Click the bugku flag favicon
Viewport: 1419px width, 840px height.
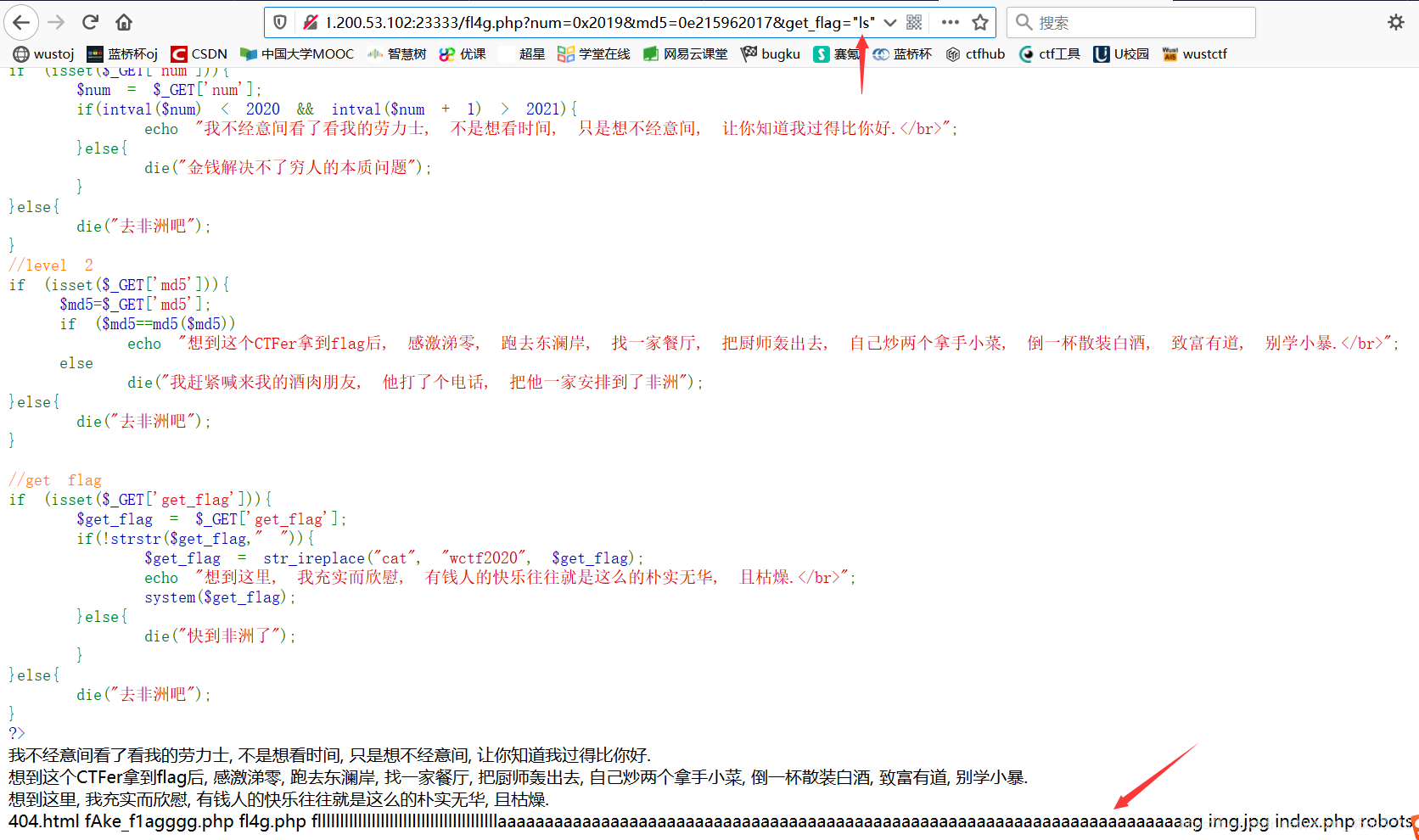(x=749, y=53)
